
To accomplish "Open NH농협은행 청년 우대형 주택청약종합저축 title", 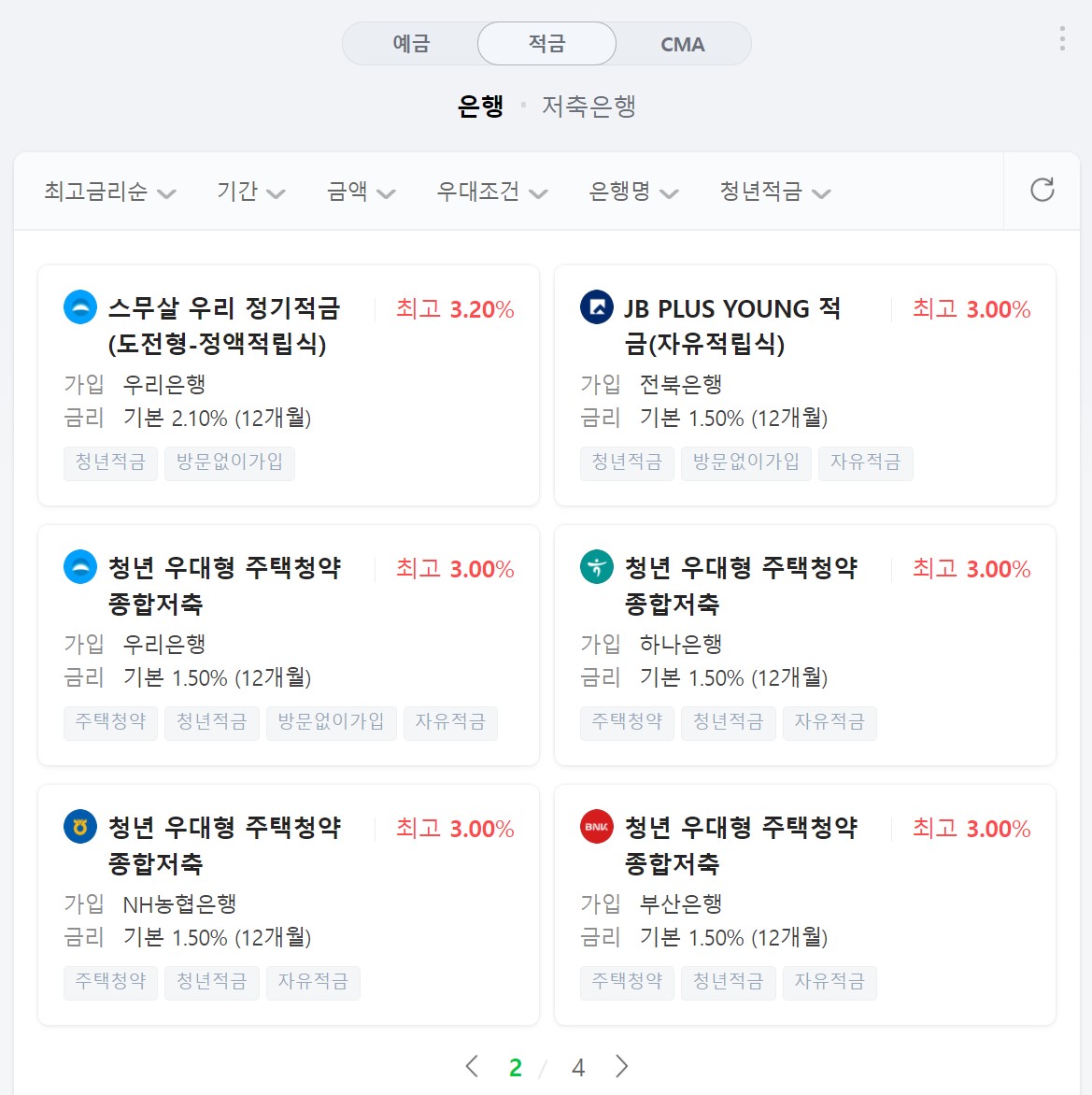I will (224, 845).
